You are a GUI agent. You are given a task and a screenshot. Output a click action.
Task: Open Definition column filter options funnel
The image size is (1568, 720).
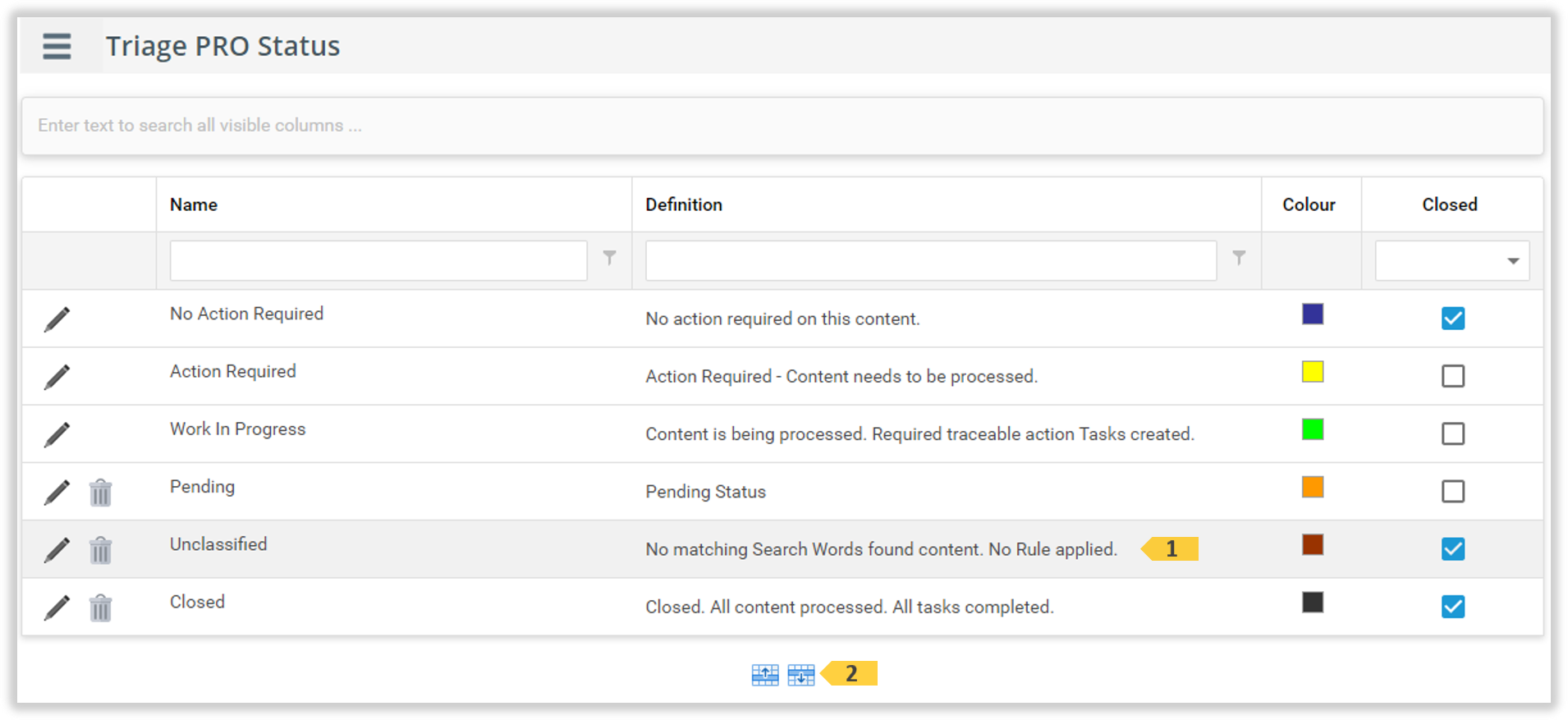pos(1239,258)
